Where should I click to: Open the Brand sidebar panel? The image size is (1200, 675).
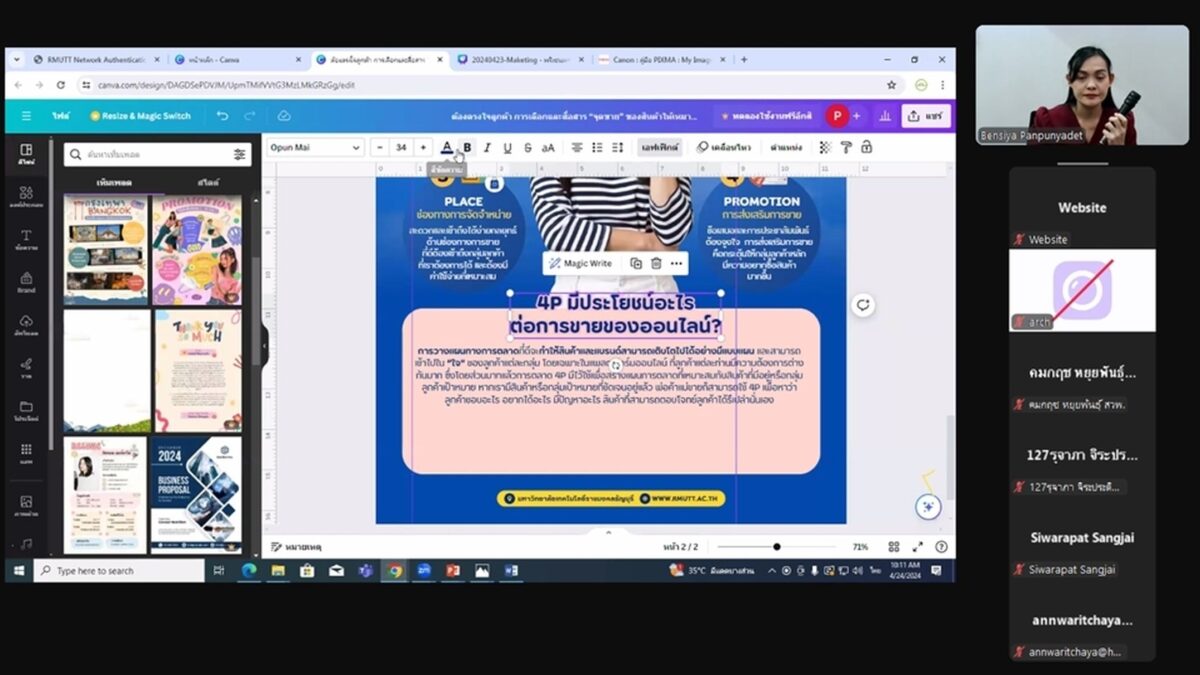pyautogui.click(x=26, y=282)
